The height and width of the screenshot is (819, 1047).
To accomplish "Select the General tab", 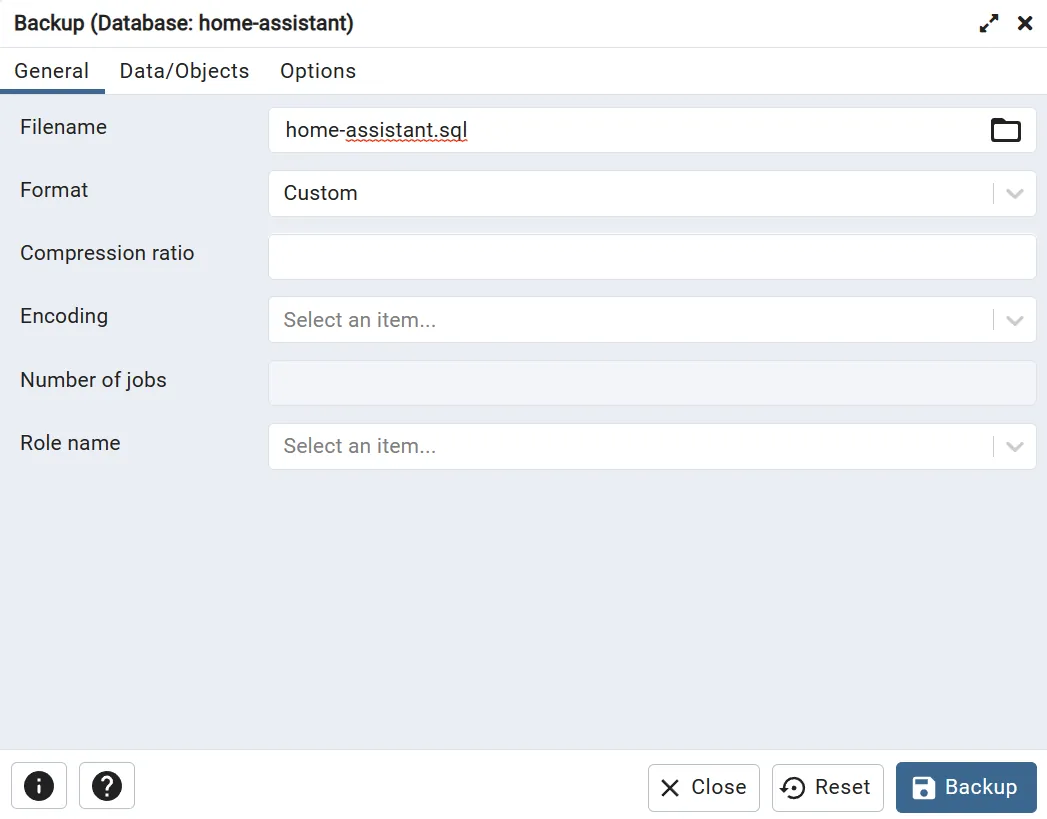I will [51, 71].
